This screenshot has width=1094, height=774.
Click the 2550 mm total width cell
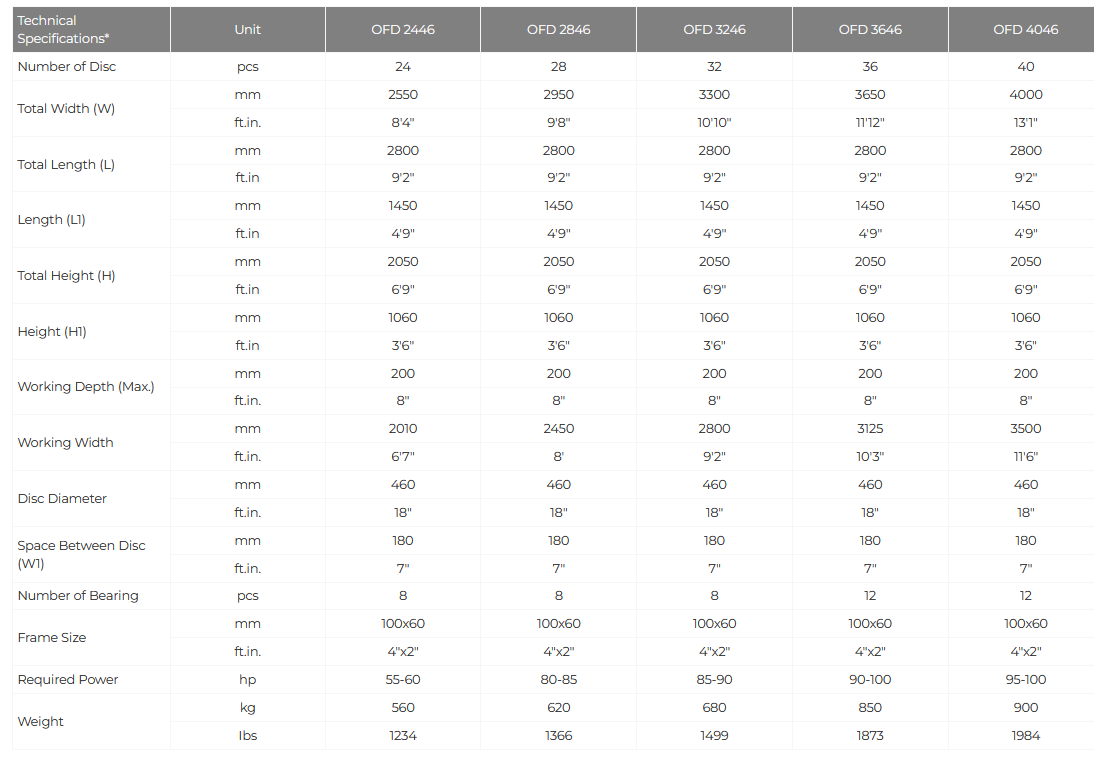[x=403, y=94]
